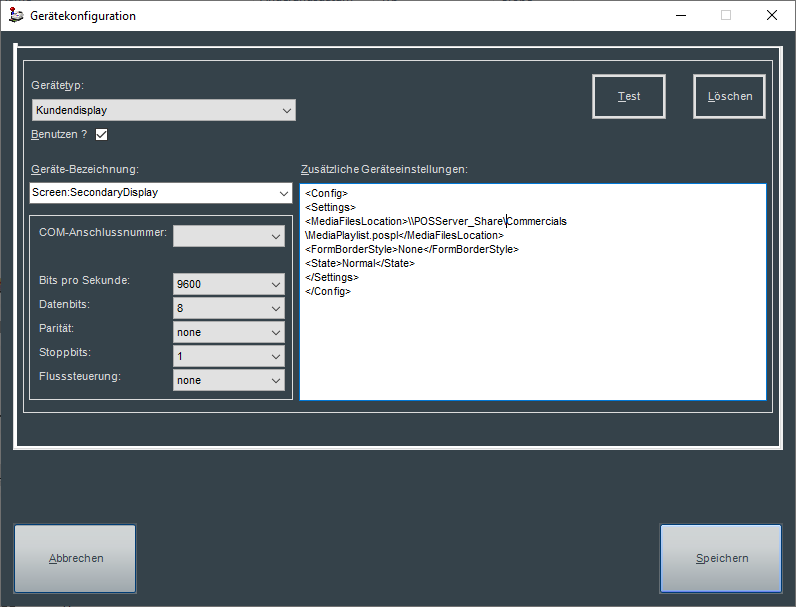Toggle the Benutzen checkbox
The image size is (796, 607).
point(101,134)
